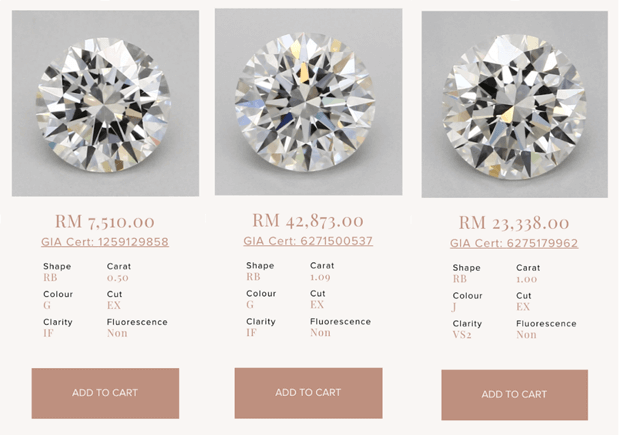This screenshot has width=619, height=435.
Task: Click the RM 7,510.00 price
Action: pos(105,222)
